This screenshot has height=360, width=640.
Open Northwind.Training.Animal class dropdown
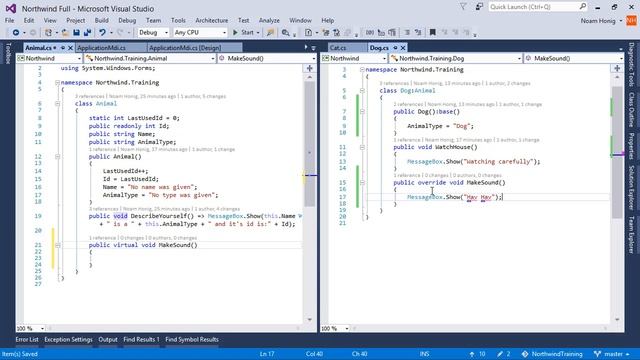pyautogui.click(x=150, y=58)
